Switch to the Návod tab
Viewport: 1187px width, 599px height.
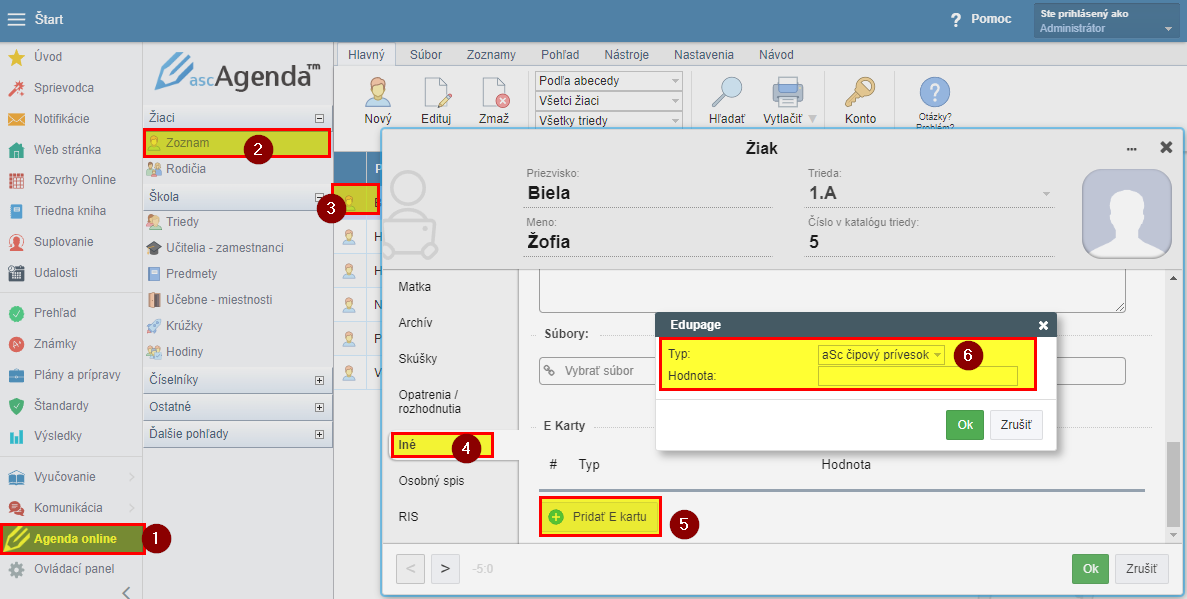click(x=776, y=55)
